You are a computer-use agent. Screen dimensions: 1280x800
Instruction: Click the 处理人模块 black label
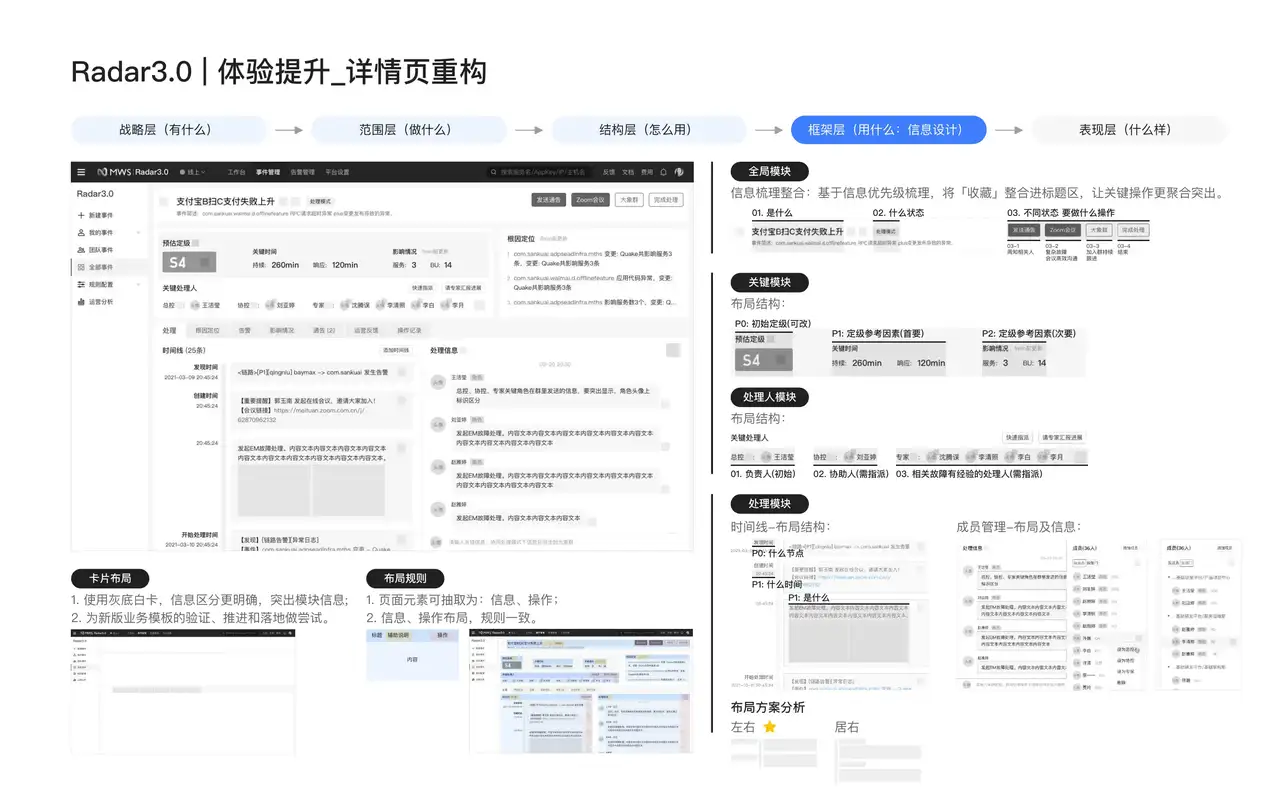pos(769,396)
